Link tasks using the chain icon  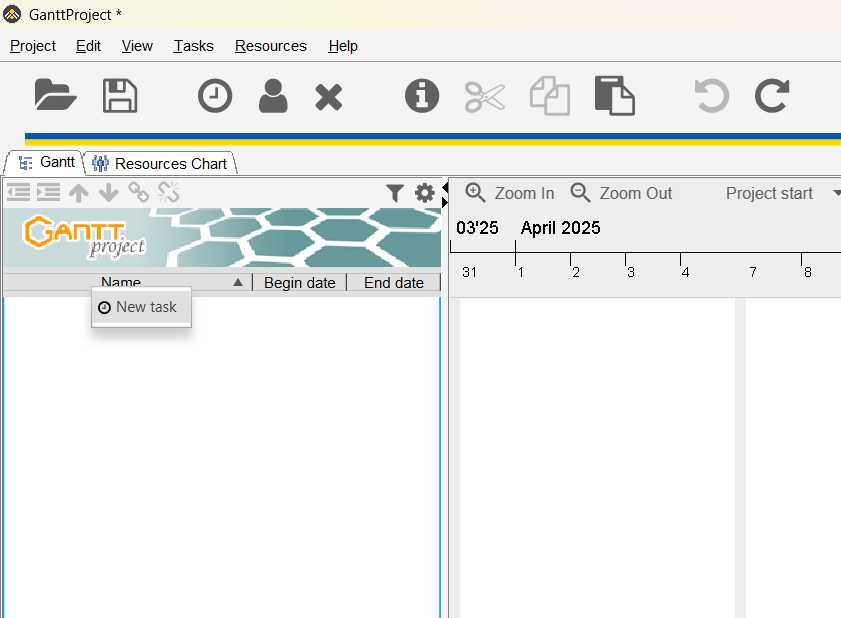[138, 192]
